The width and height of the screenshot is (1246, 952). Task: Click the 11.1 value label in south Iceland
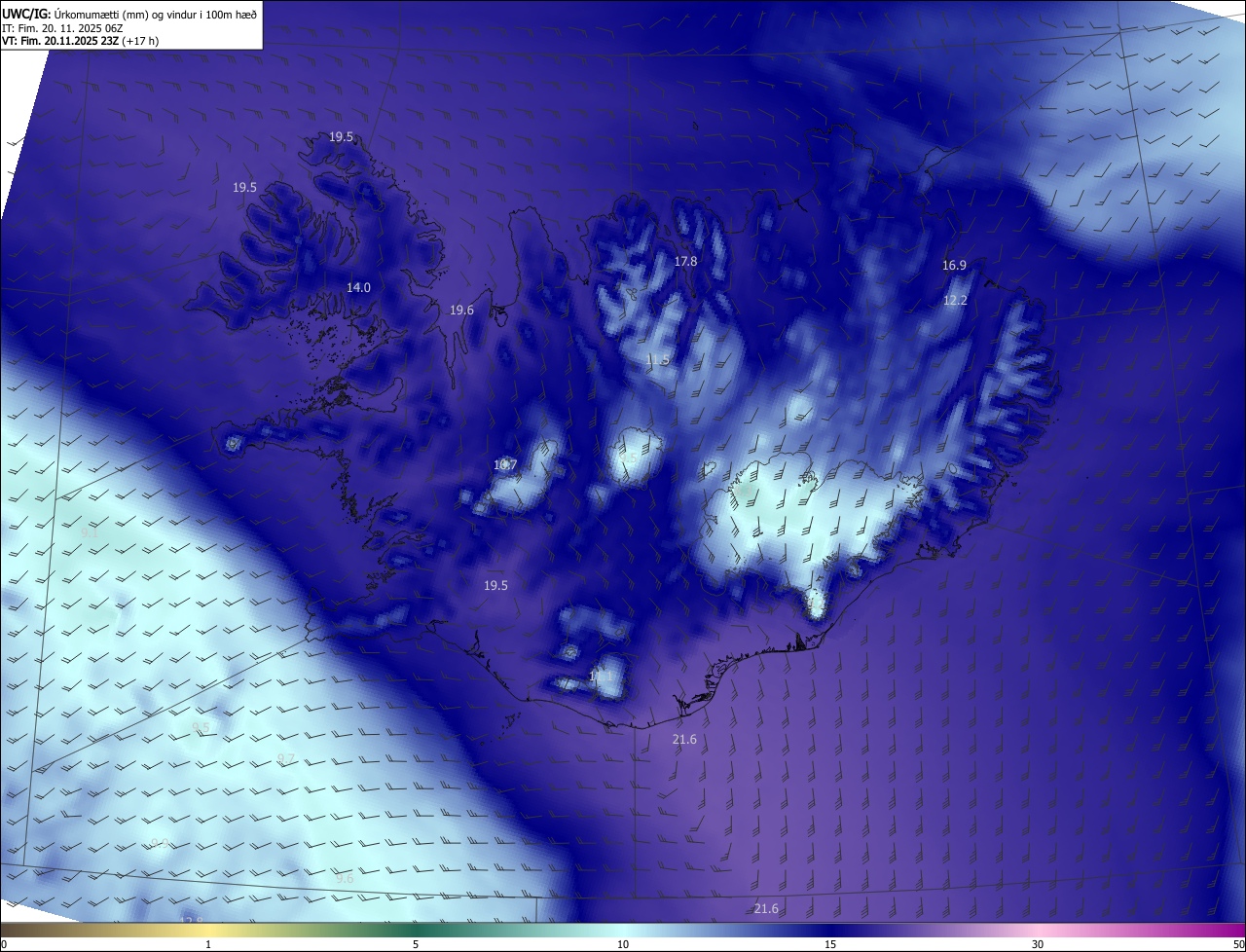coord(602,676)
